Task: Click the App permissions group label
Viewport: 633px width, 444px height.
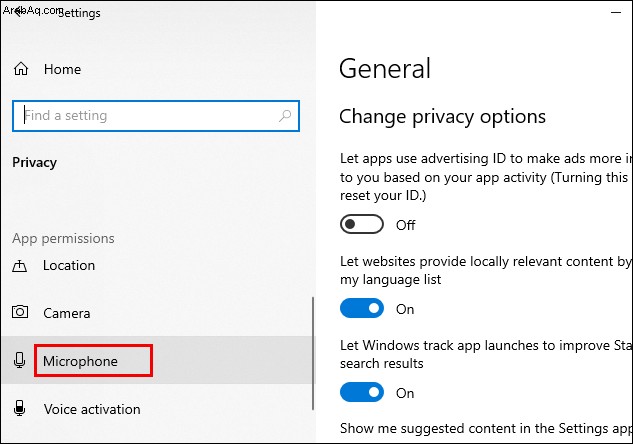Action: (x=63, y=239)
